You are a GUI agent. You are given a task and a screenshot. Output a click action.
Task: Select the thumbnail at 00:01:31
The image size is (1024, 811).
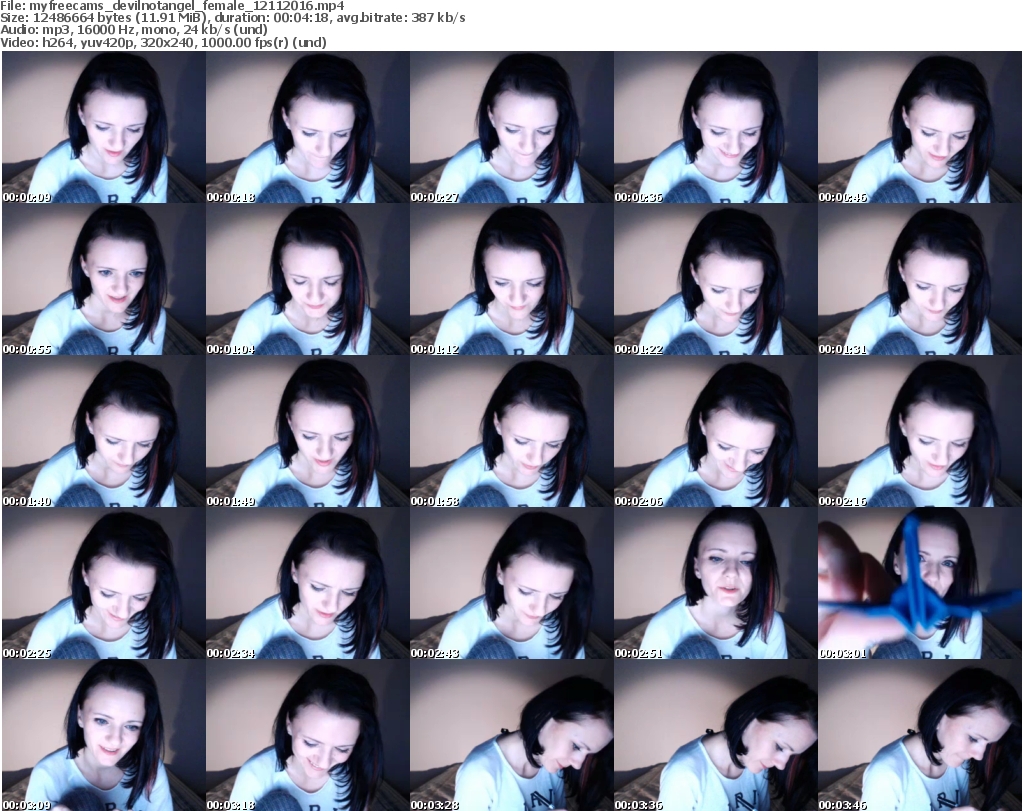[919, 280]
